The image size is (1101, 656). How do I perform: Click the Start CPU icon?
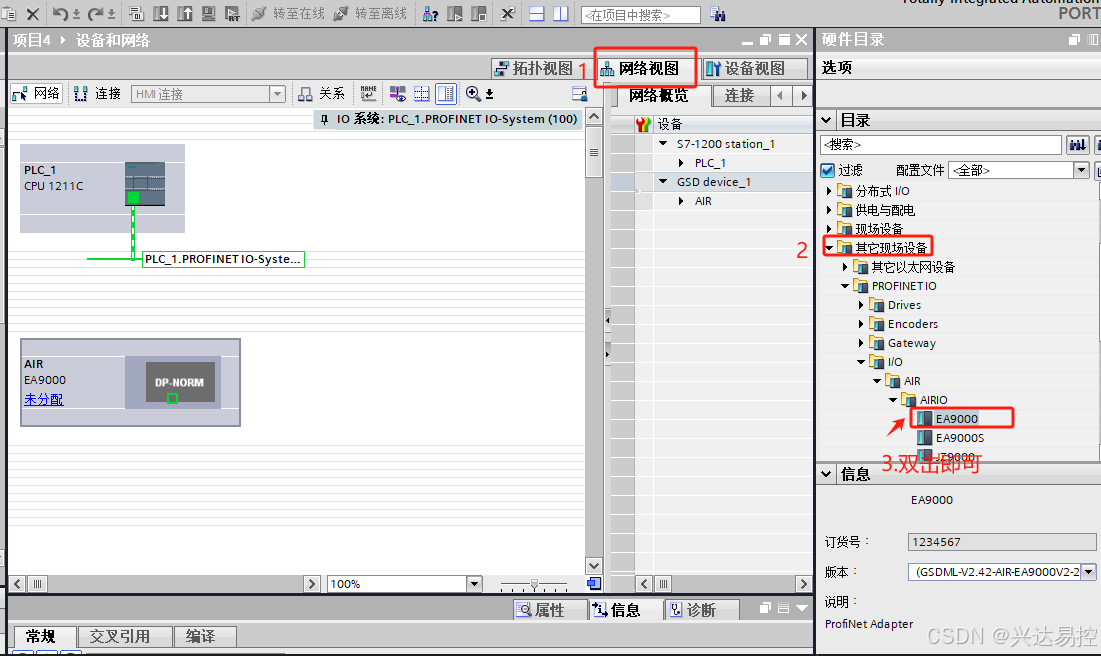[455, 13]
